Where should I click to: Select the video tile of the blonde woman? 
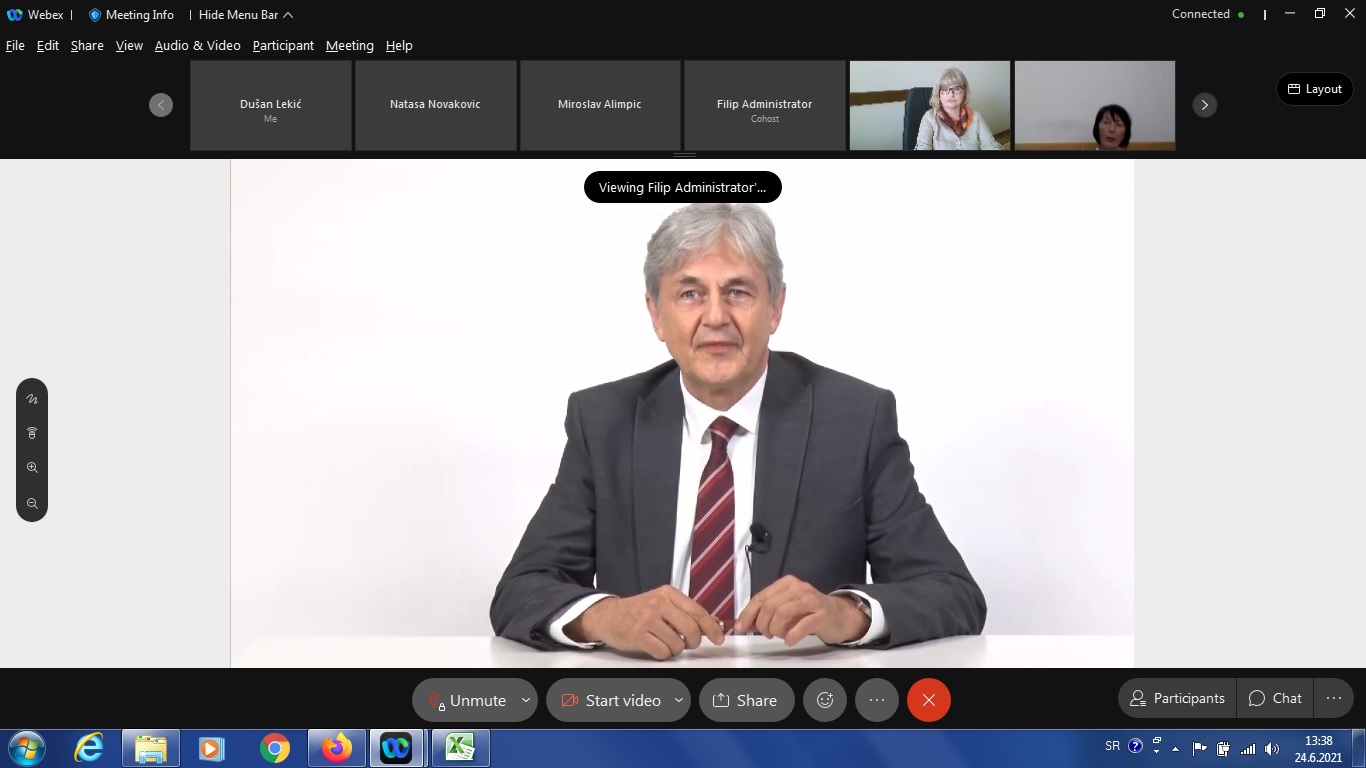tap(930, 105)
